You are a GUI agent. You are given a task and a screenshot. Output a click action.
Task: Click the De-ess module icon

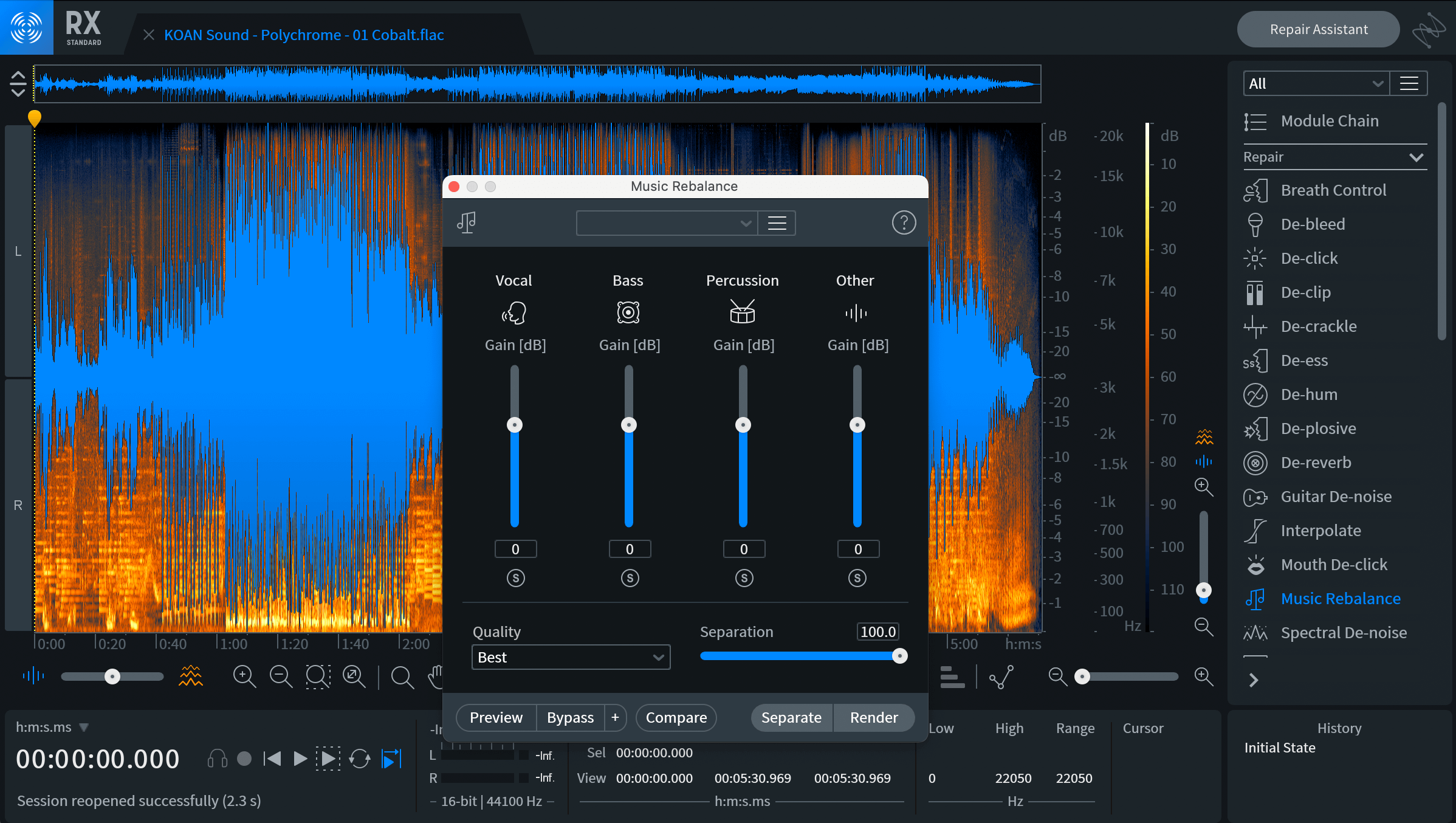1255,360
